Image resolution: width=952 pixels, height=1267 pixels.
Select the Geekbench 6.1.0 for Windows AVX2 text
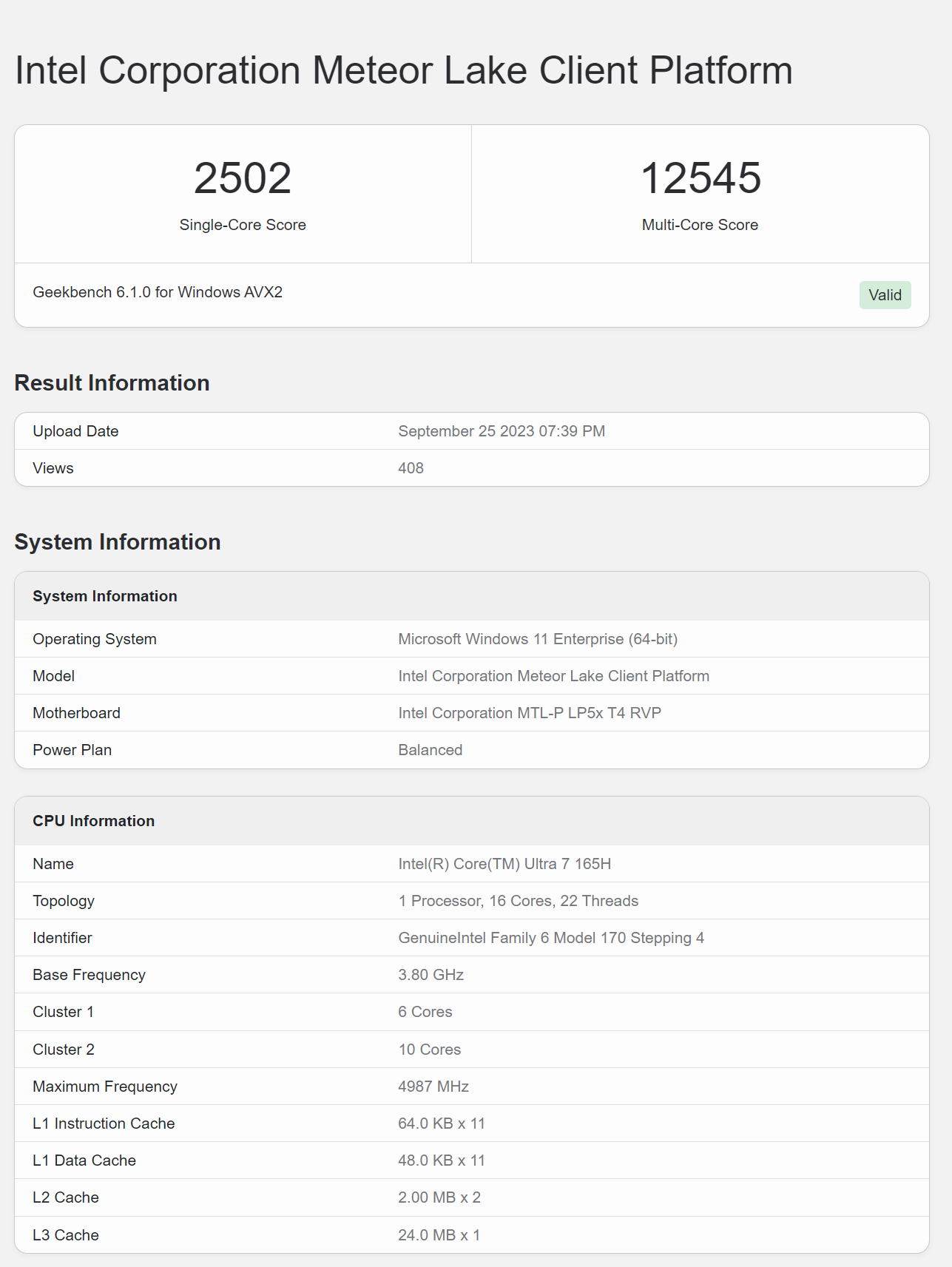click(158, 292)
